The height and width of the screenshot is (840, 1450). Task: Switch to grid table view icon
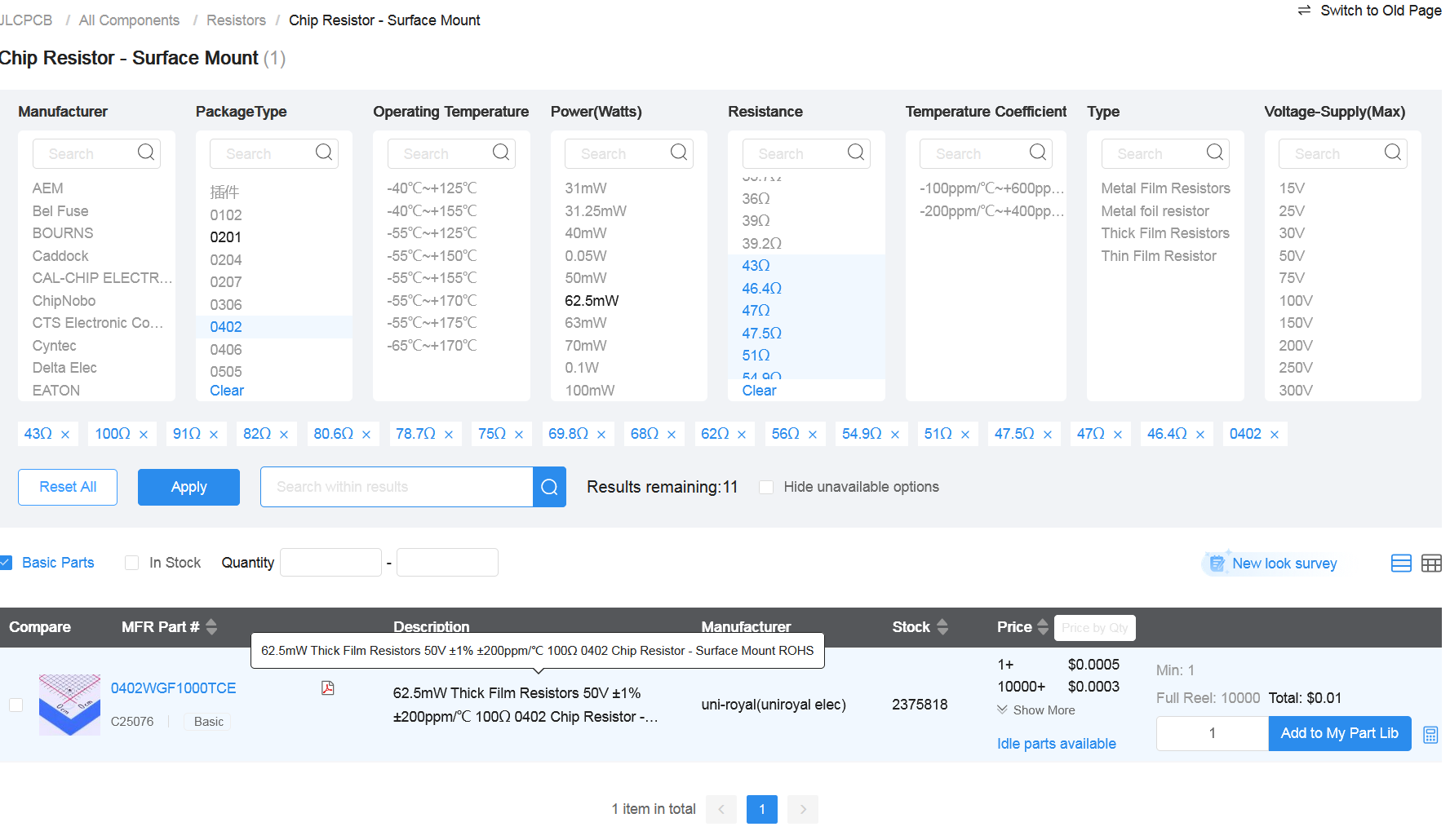pos(1431,564)
